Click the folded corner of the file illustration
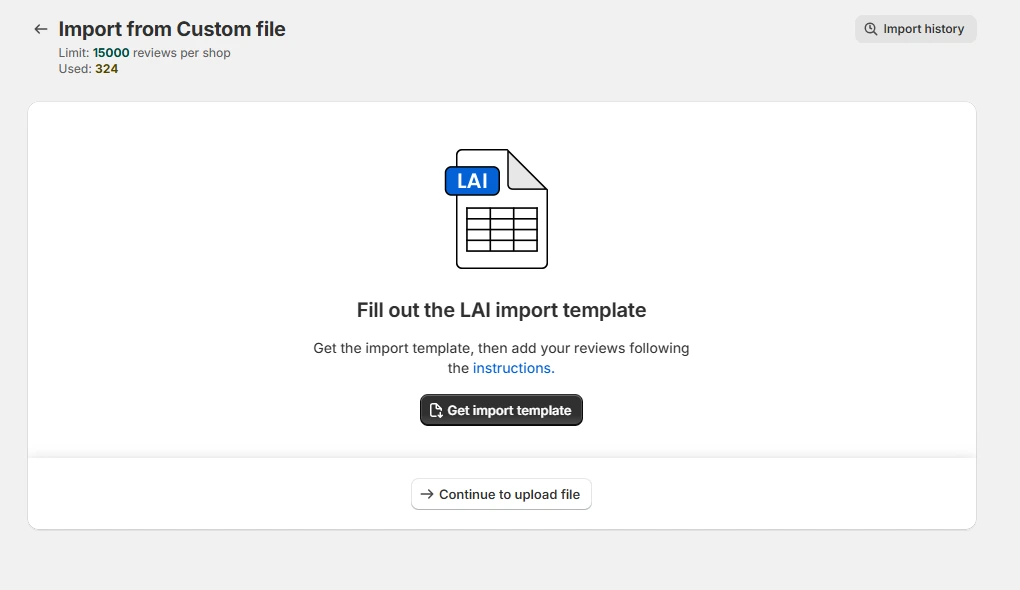 pos(526,170)
